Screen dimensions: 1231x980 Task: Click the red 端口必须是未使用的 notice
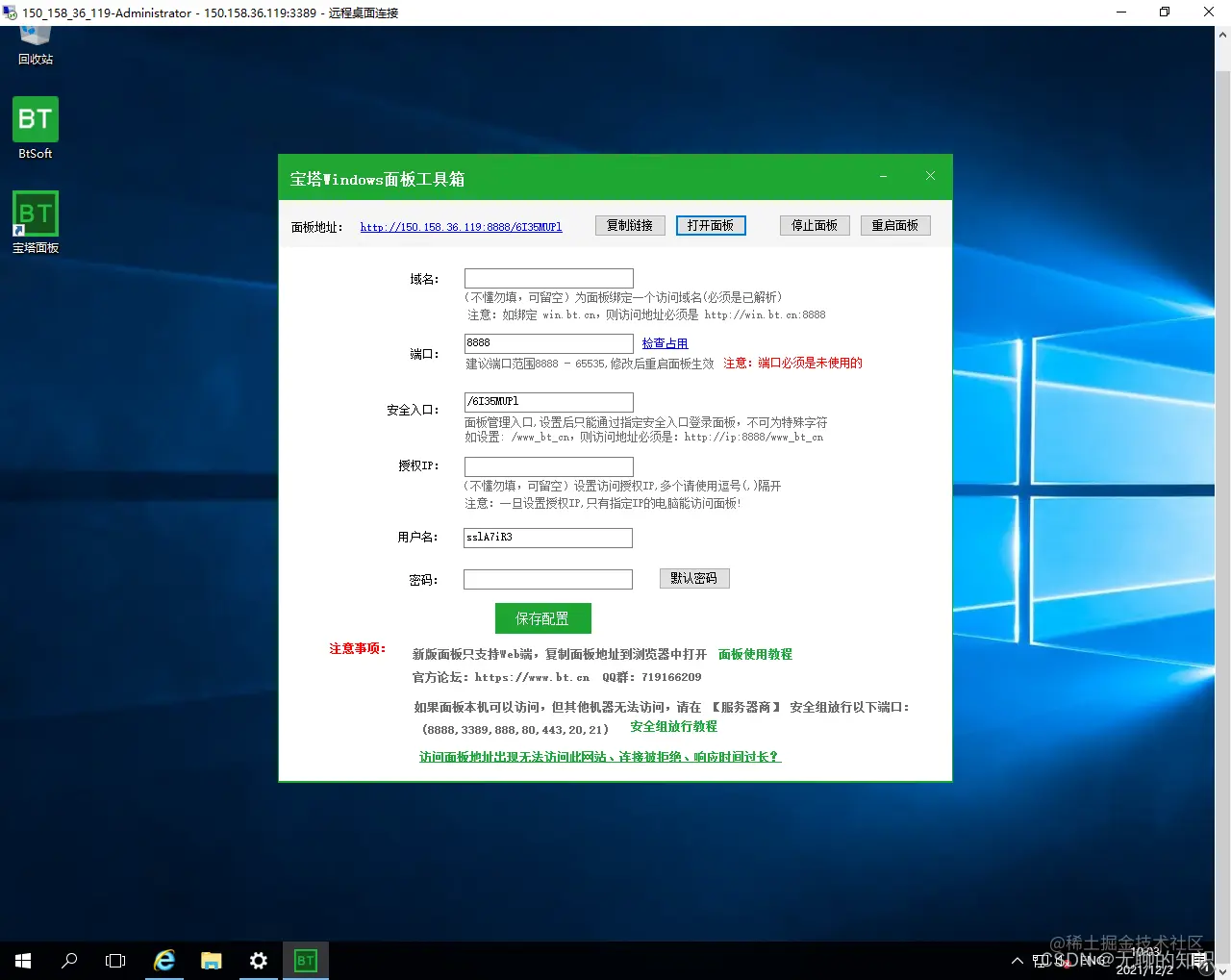coord(792,364)
